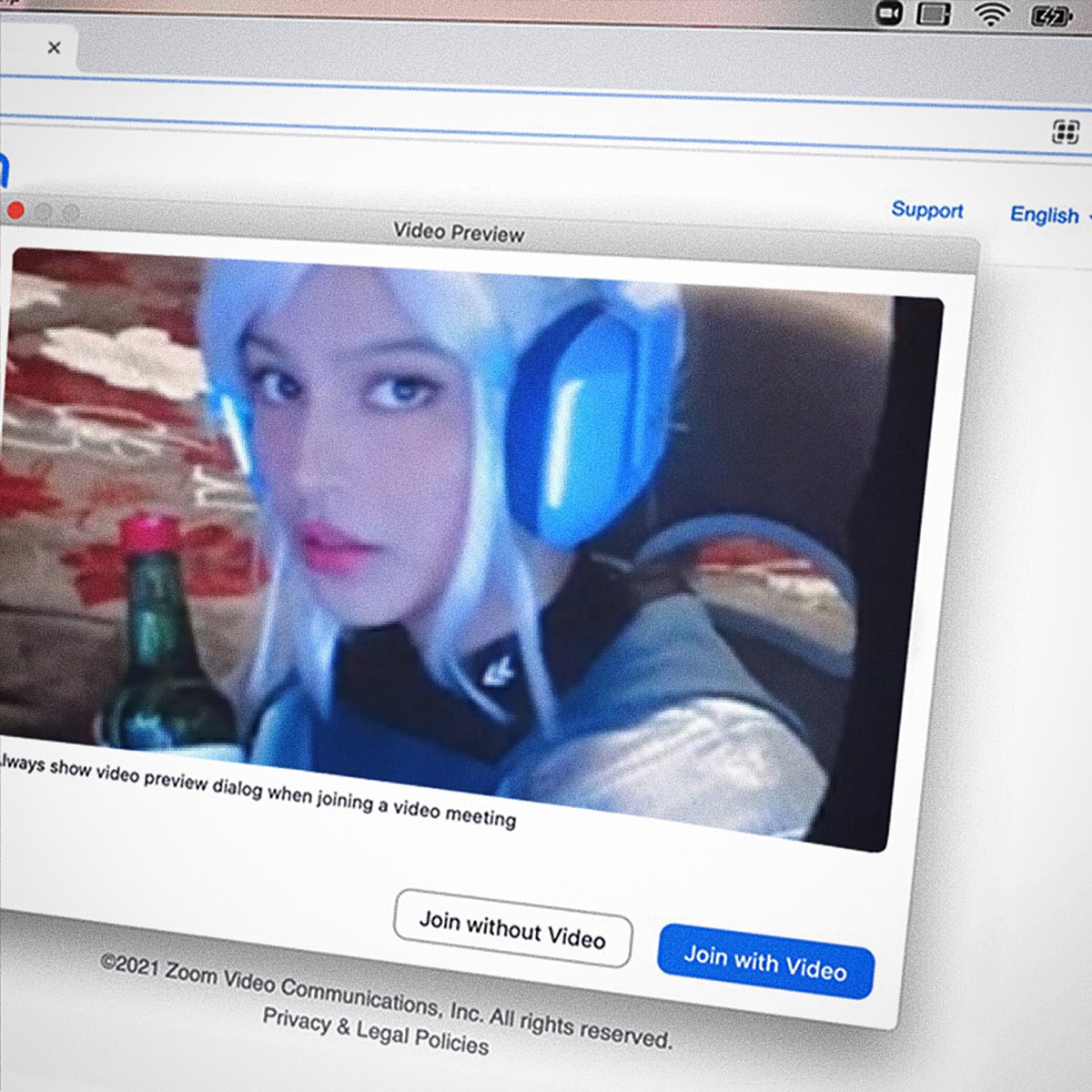Click the 'Always show video preview dialog' option text
The height and width of the screenshot is (1092, 1092).
[257, 789]
